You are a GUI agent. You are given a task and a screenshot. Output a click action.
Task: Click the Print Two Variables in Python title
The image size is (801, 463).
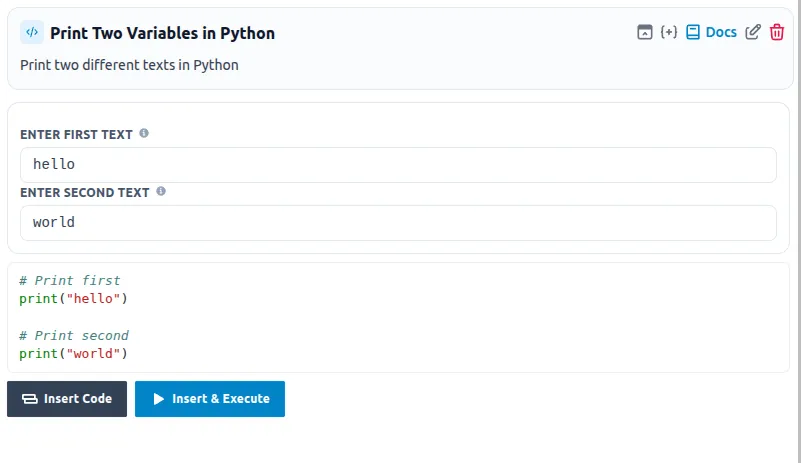(162, 33)
